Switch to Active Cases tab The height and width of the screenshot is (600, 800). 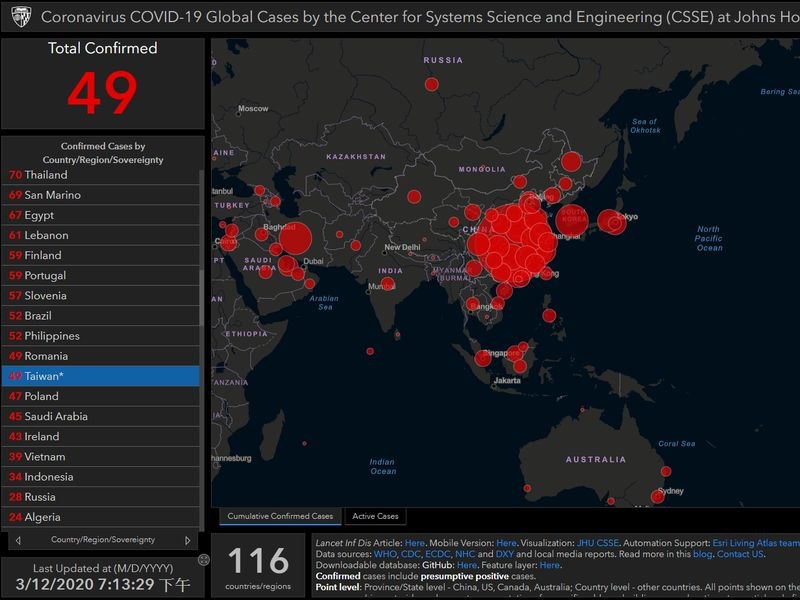[x=375, y=516]
